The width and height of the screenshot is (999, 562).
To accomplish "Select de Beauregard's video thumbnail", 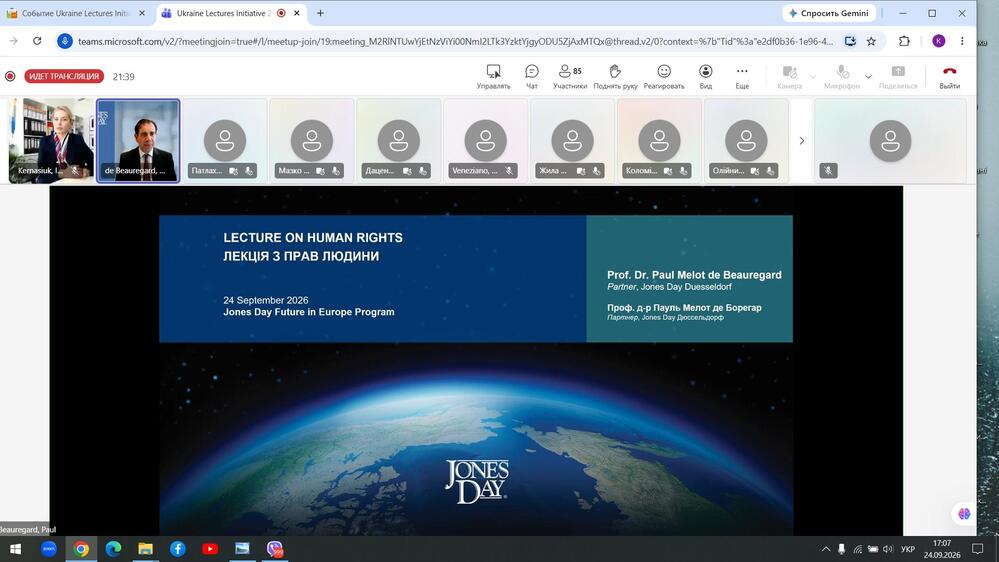I will pyautogui.click(x=138, y=141).
